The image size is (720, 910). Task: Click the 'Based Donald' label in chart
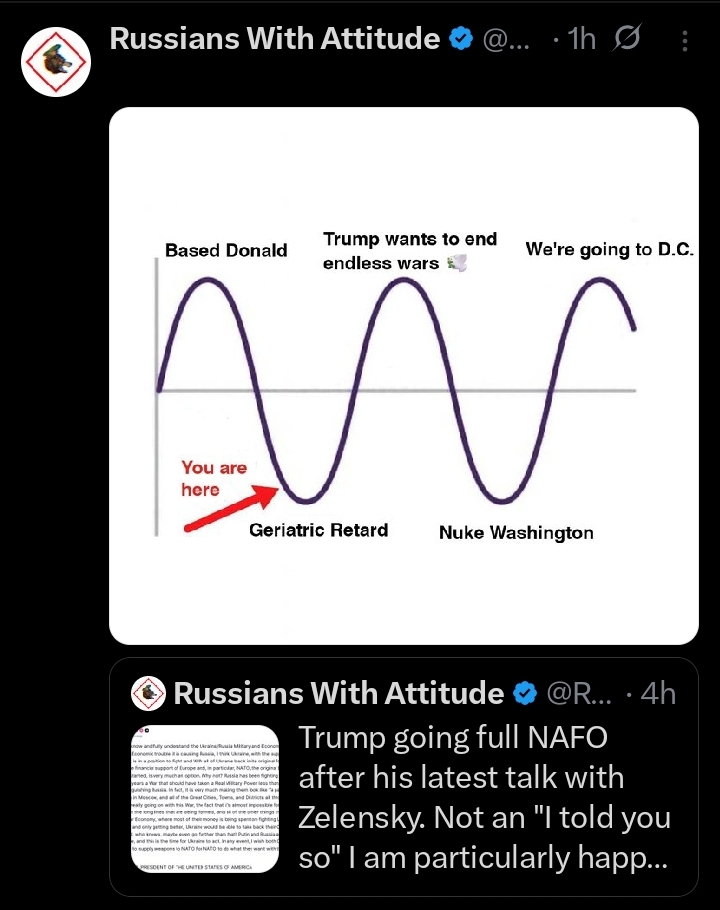click(226, 250)
